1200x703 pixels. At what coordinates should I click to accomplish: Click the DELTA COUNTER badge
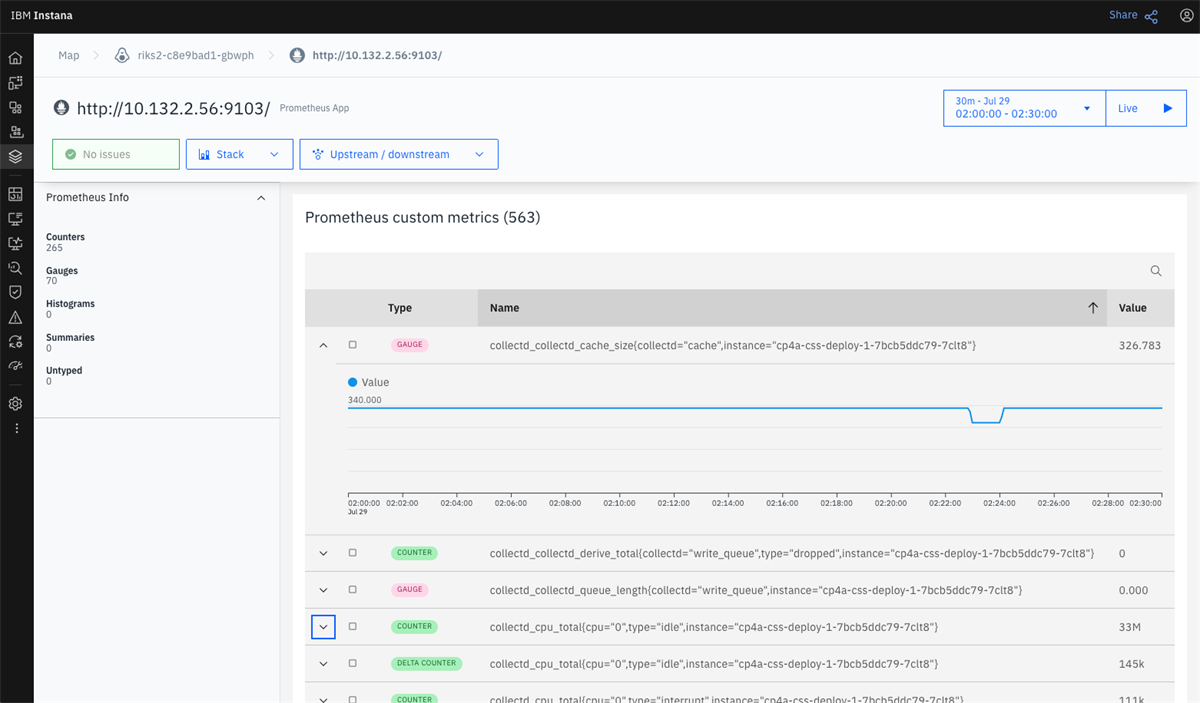426,663
